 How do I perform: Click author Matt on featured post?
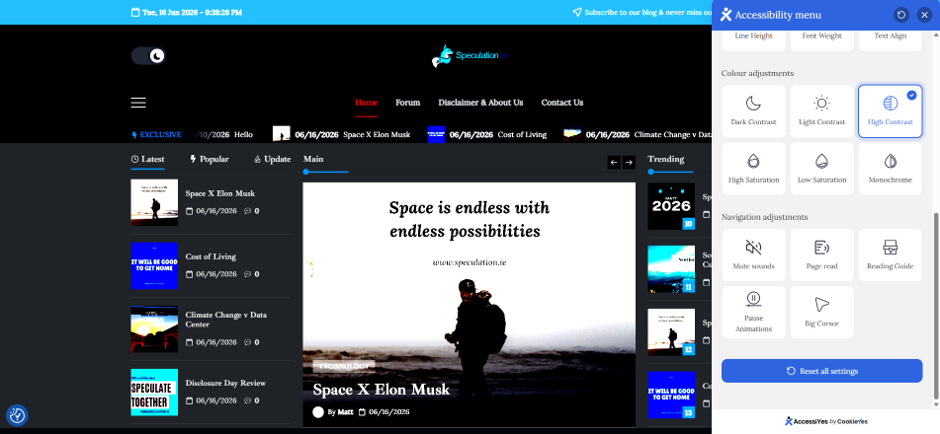tap(345, 412)
